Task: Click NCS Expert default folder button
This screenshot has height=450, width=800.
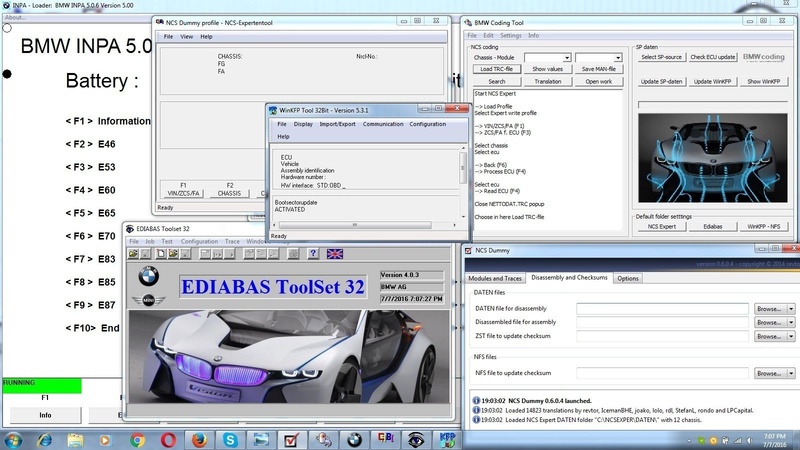Action: pos(662,227)
